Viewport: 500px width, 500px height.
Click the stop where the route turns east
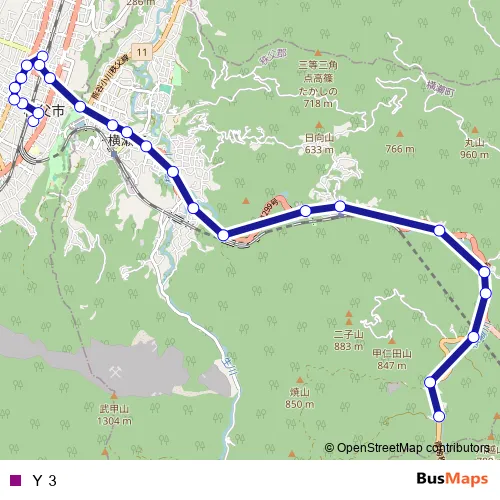[223, 235]
